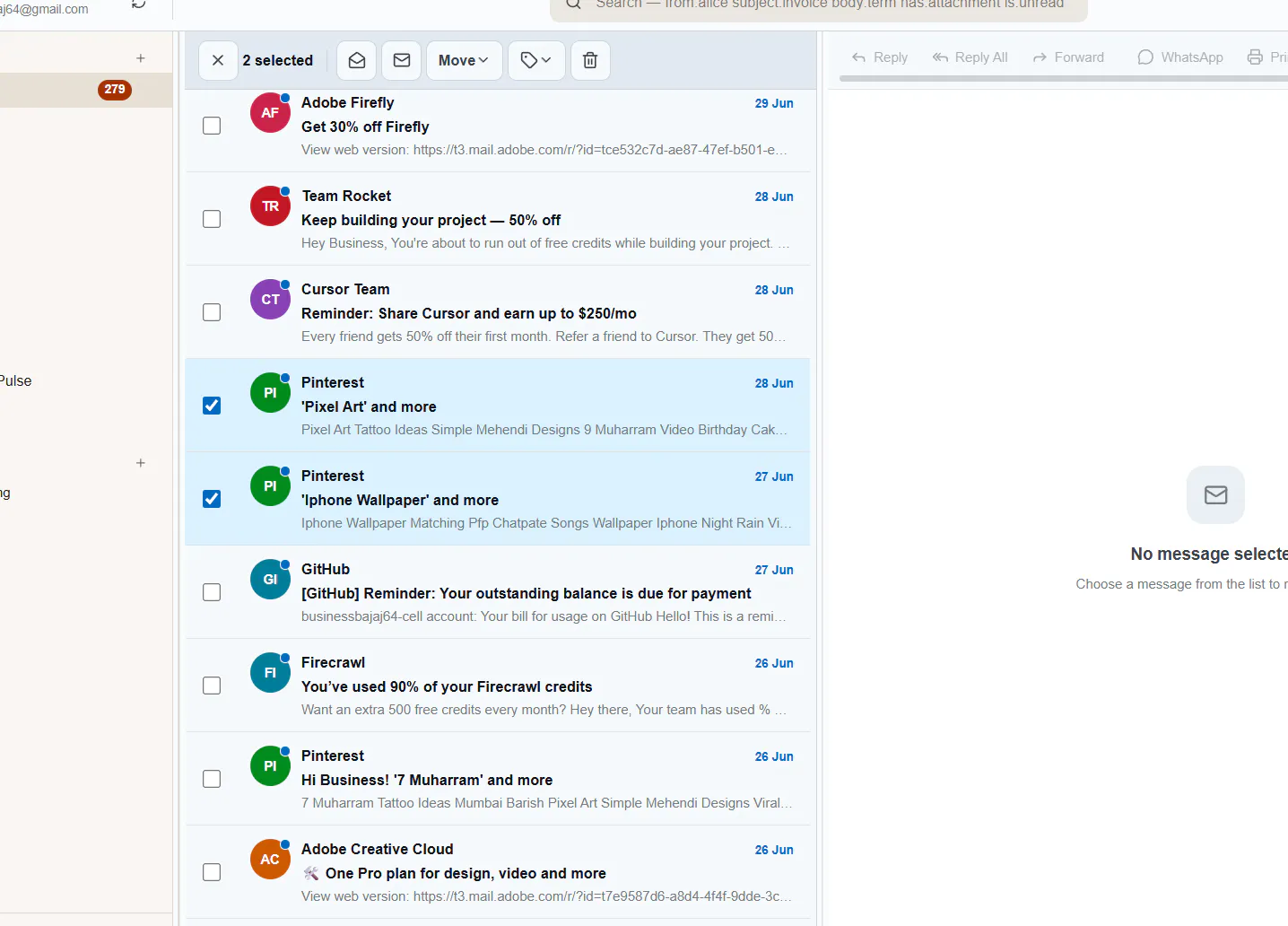Screen dimensions: 1288x926
Task: Forward the message
Action: click(1068, 57)
